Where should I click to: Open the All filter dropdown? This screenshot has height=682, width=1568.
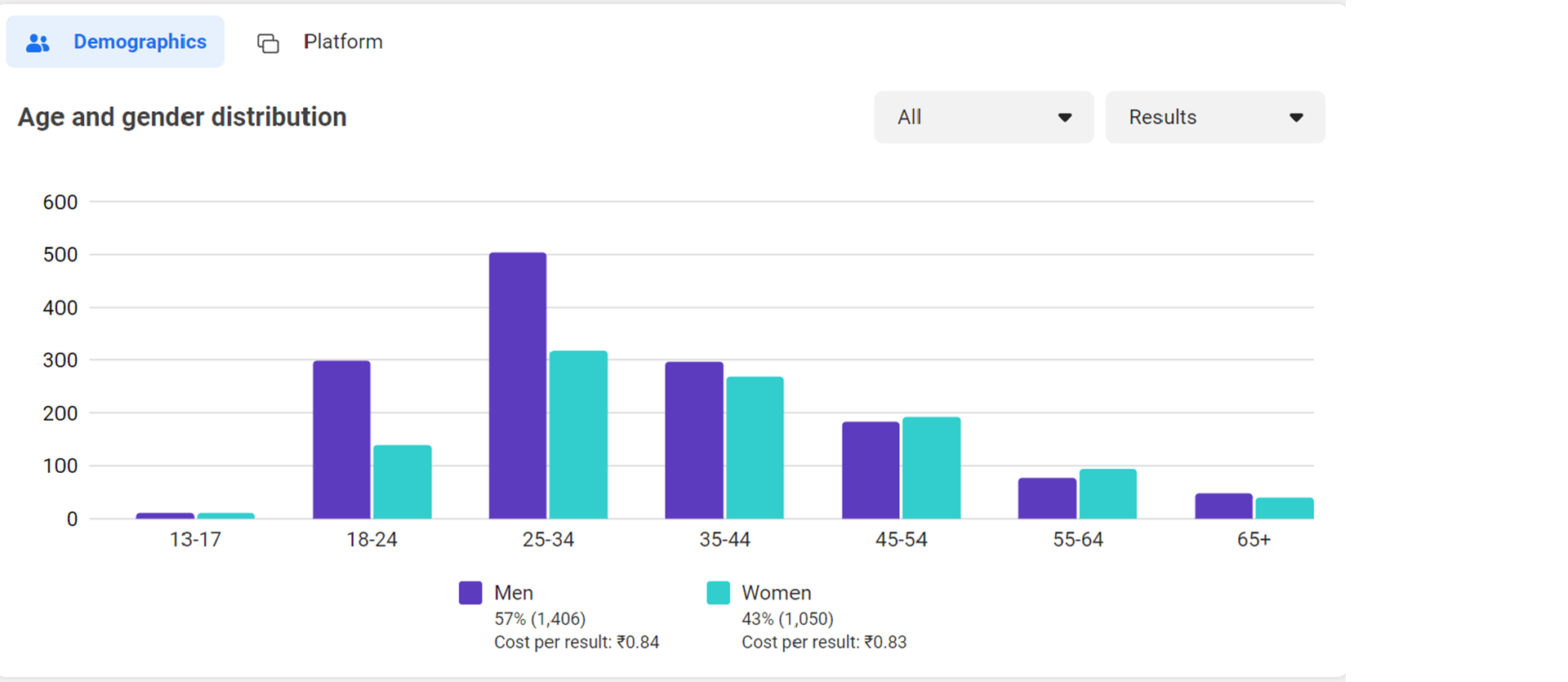coord(983,118)
